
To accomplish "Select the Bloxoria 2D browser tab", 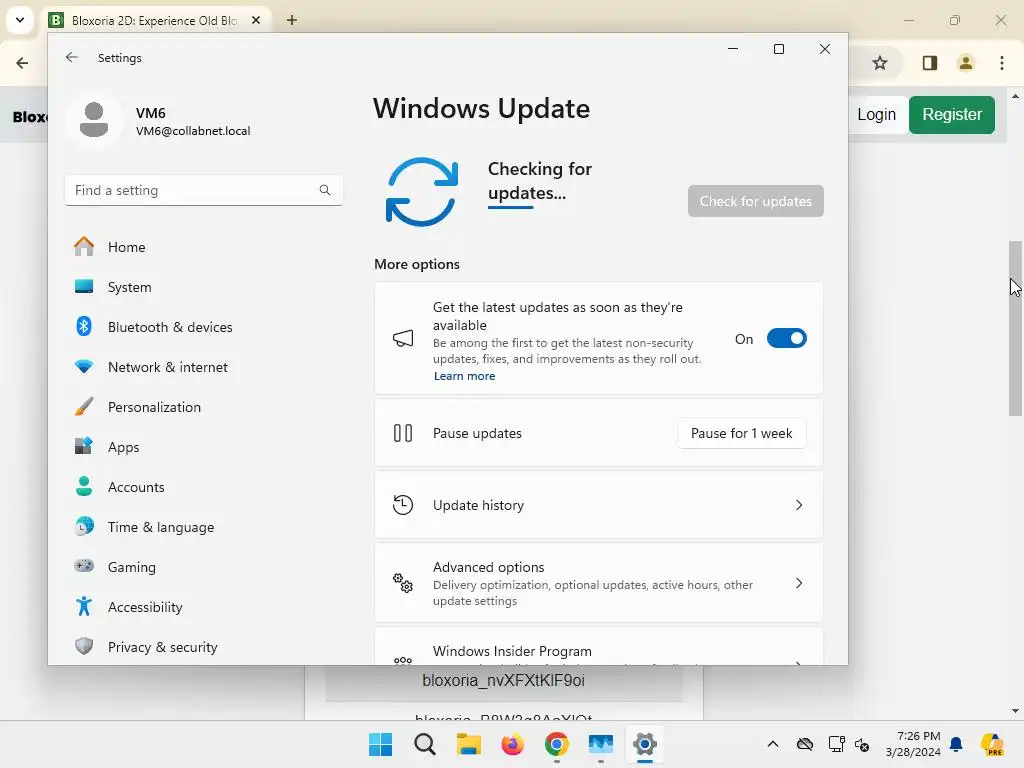I will [155, 21].
